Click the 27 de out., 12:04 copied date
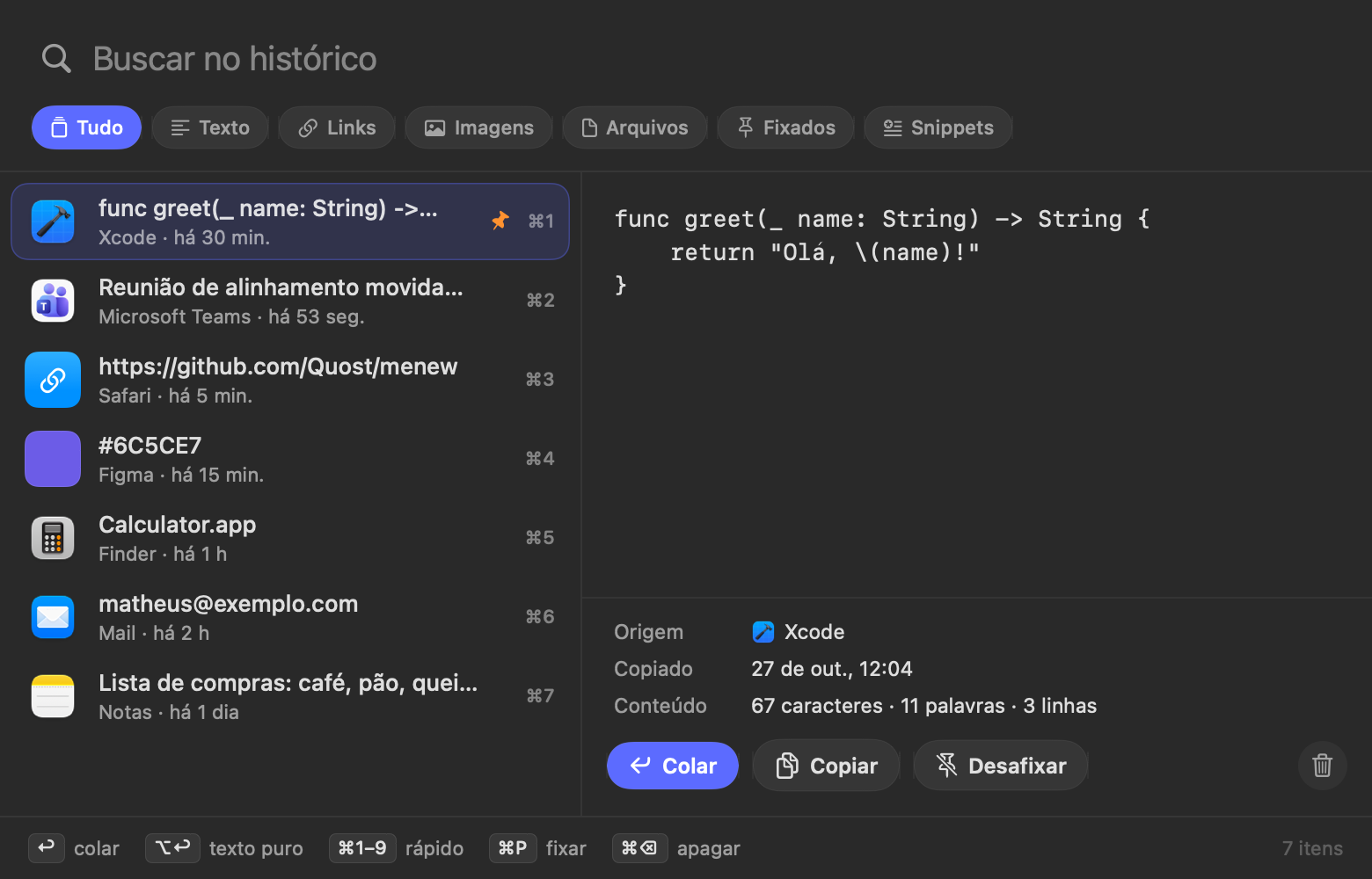This screenshot has width=1372, height=879. coord(832,669)
